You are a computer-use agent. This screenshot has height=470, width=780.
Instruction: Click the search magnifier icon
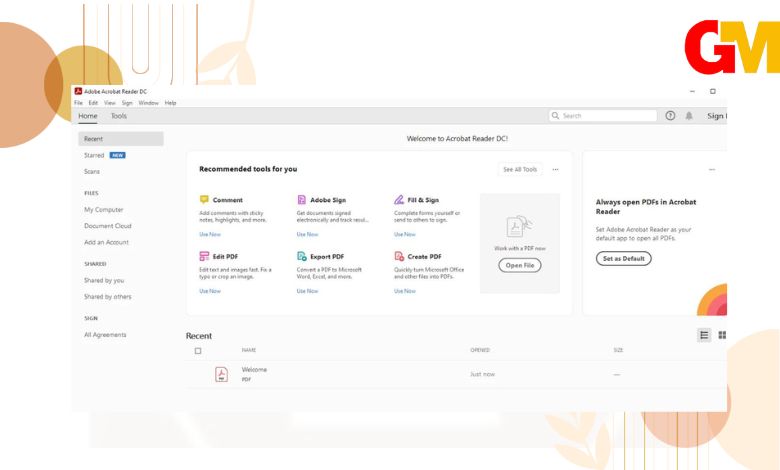pyautogui.click(x=555, y=115)
